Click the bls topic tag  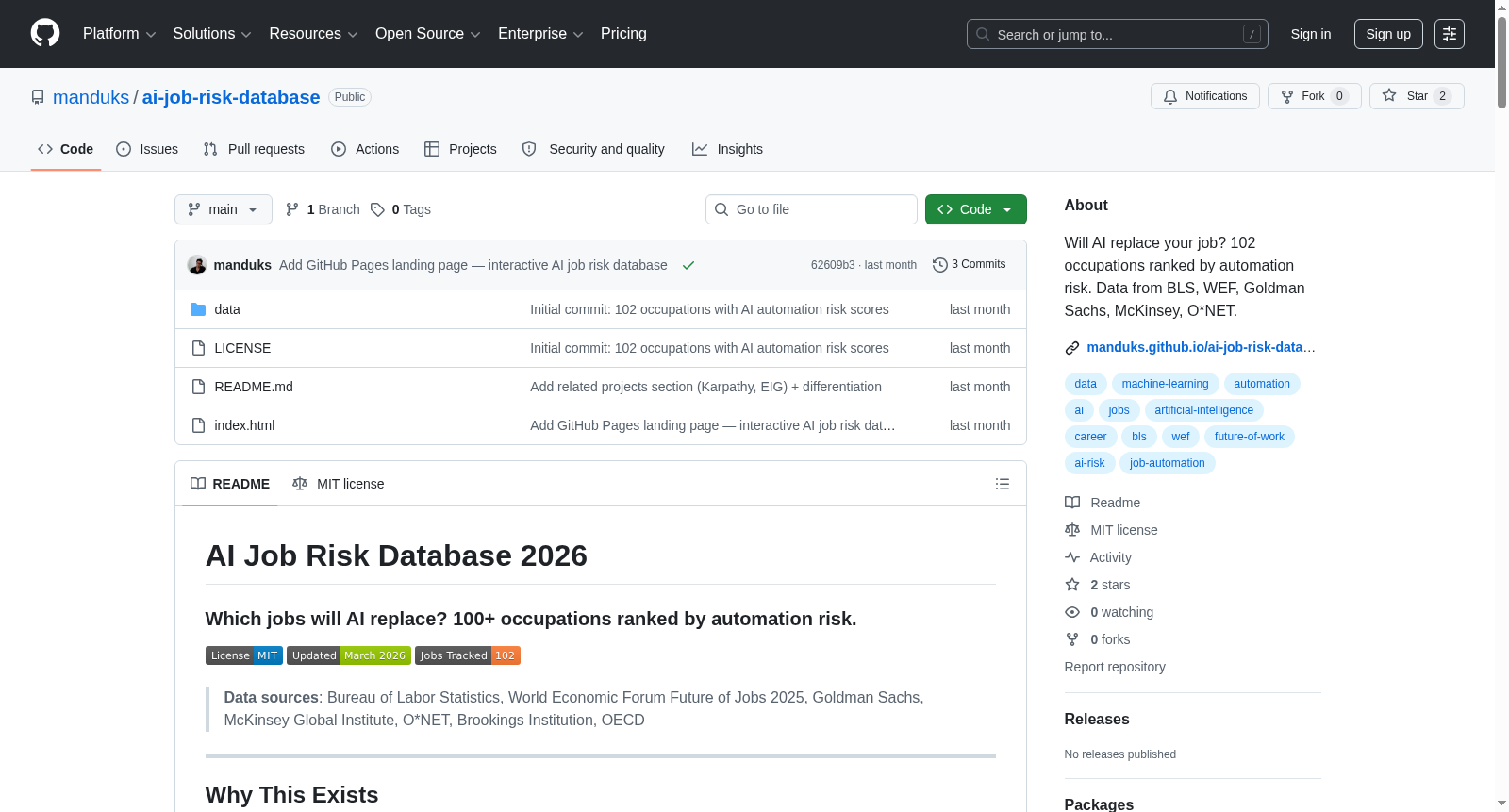coord(1139,437)
